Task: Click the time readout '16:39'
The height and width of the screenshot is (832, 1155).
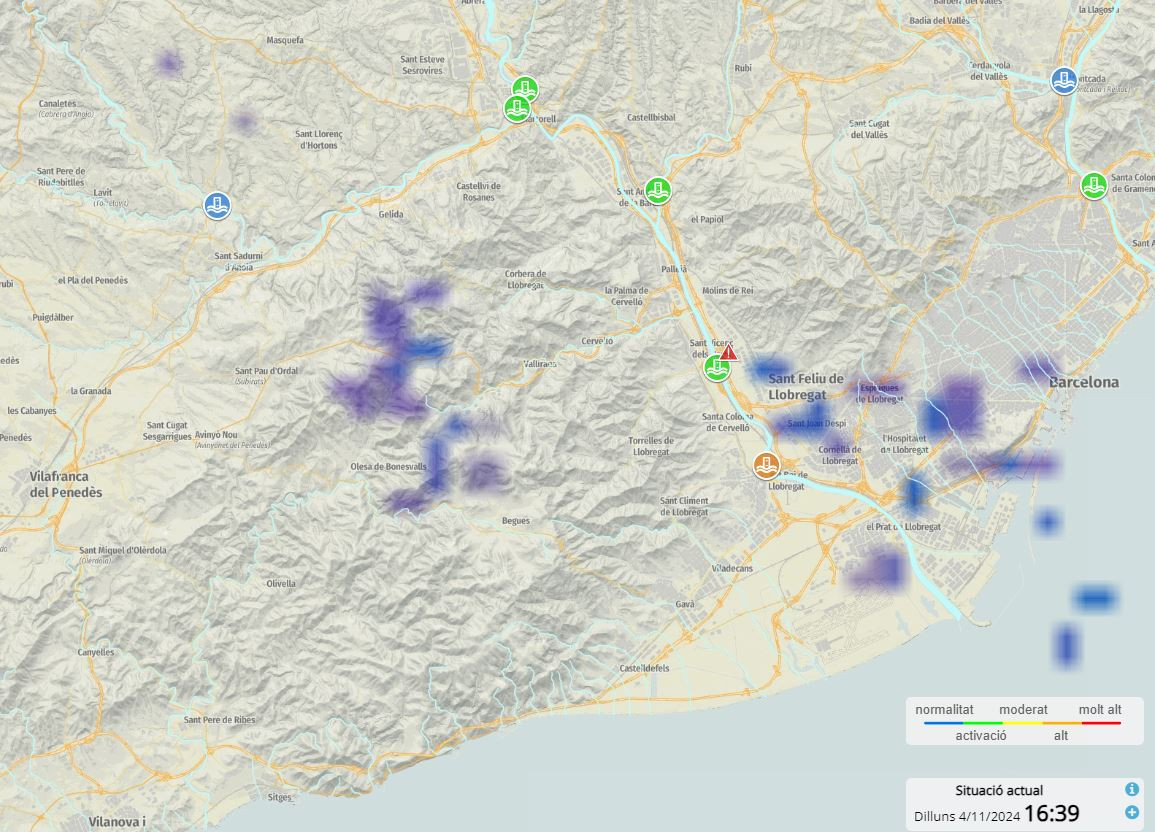Action: point(1052,813)
